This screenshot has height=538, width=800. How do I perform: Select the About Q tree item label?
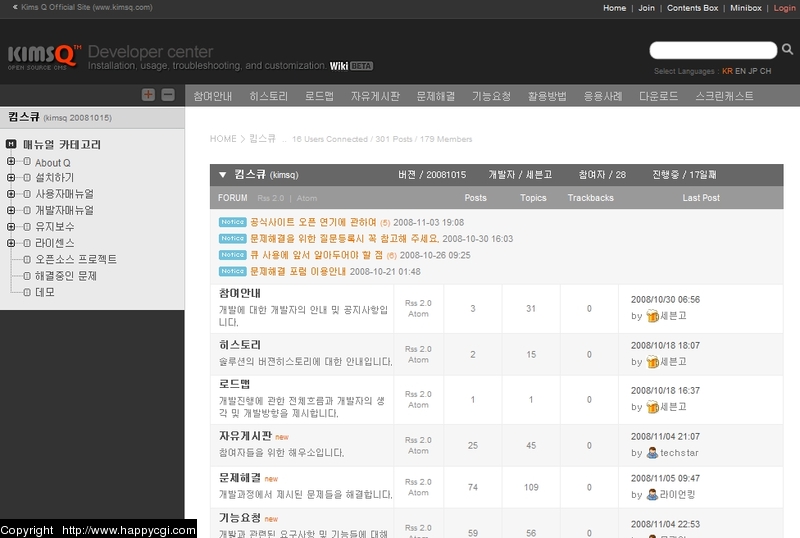click(x=53, y=163)
